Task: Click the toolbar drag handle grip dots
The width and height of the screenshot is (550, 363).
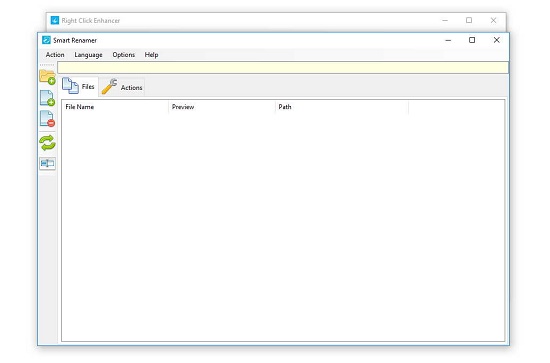Action: pyautogui.click(x=47, y=65)
